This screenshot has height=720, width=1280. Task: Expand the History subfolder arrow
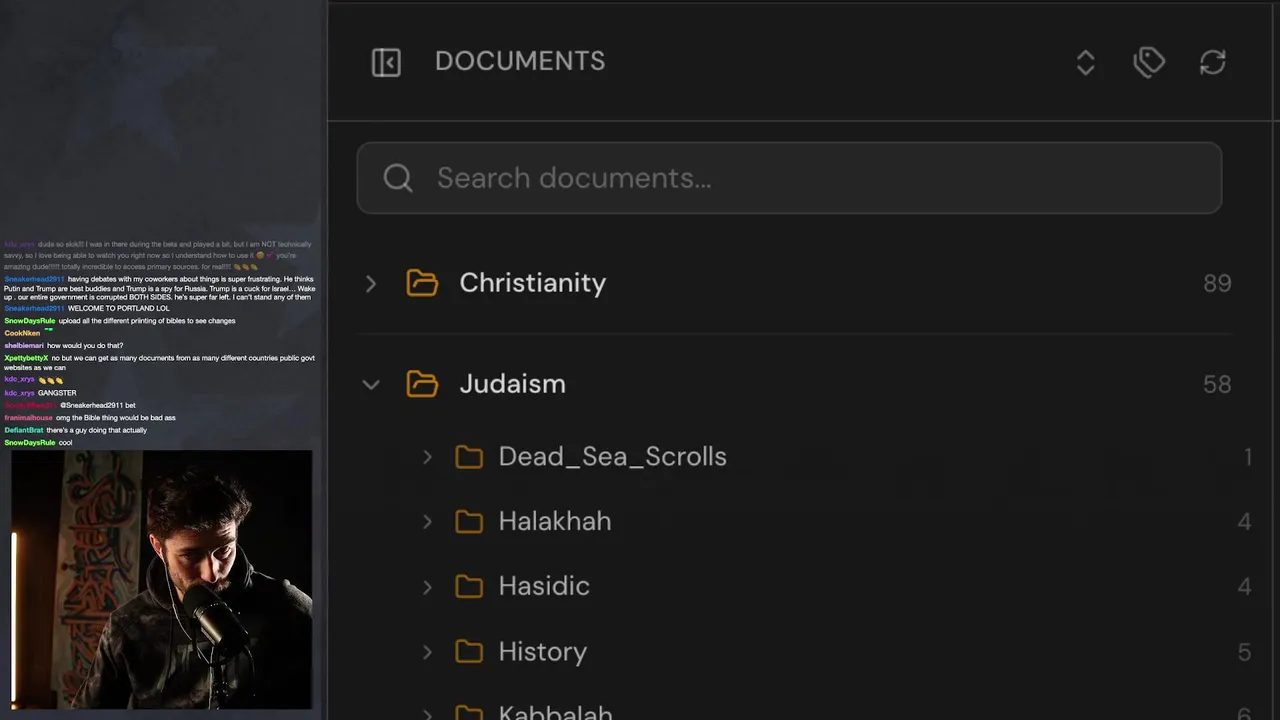point(428,652)
